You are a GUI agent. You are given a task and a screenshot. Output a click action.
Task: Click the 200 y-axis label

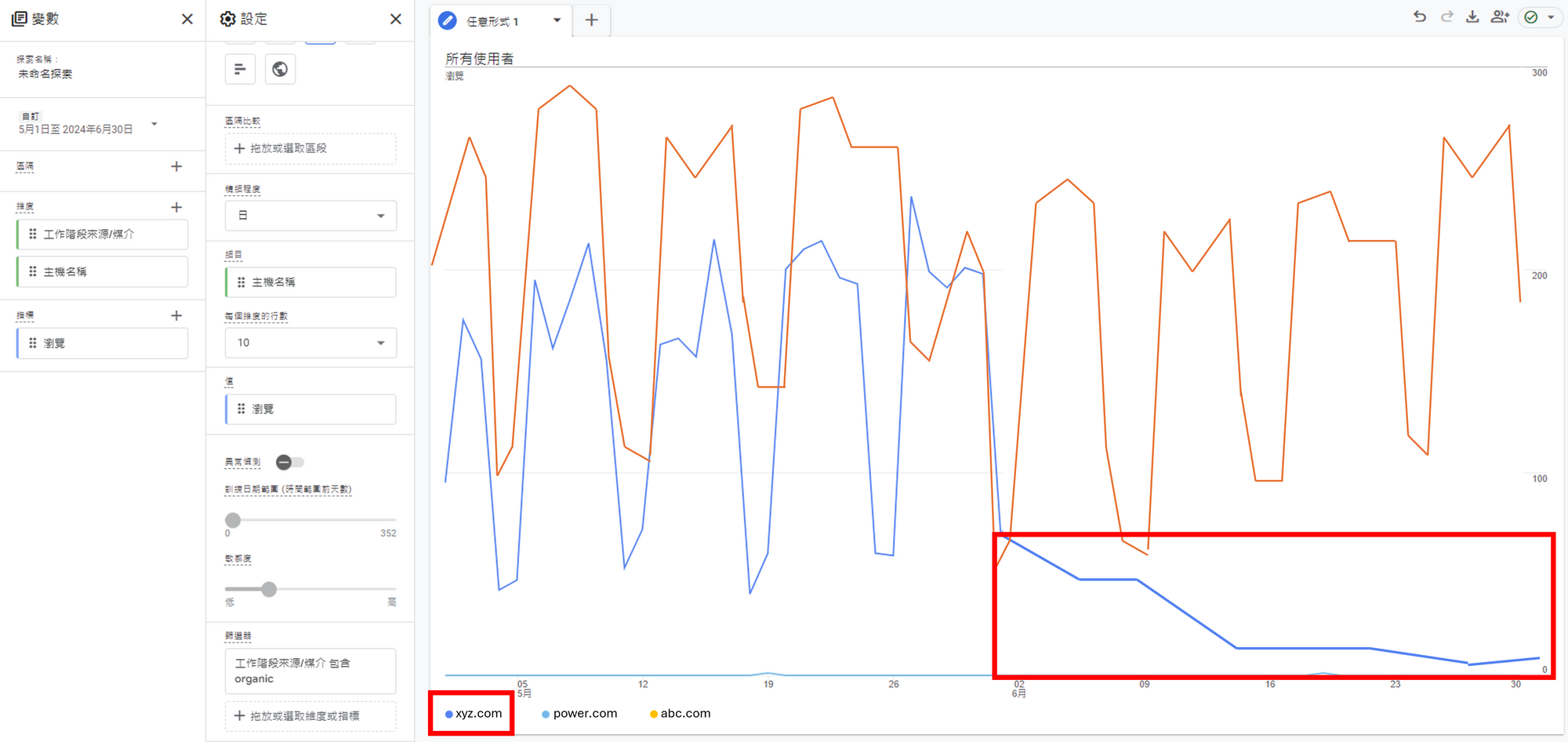coord(1540,276)
